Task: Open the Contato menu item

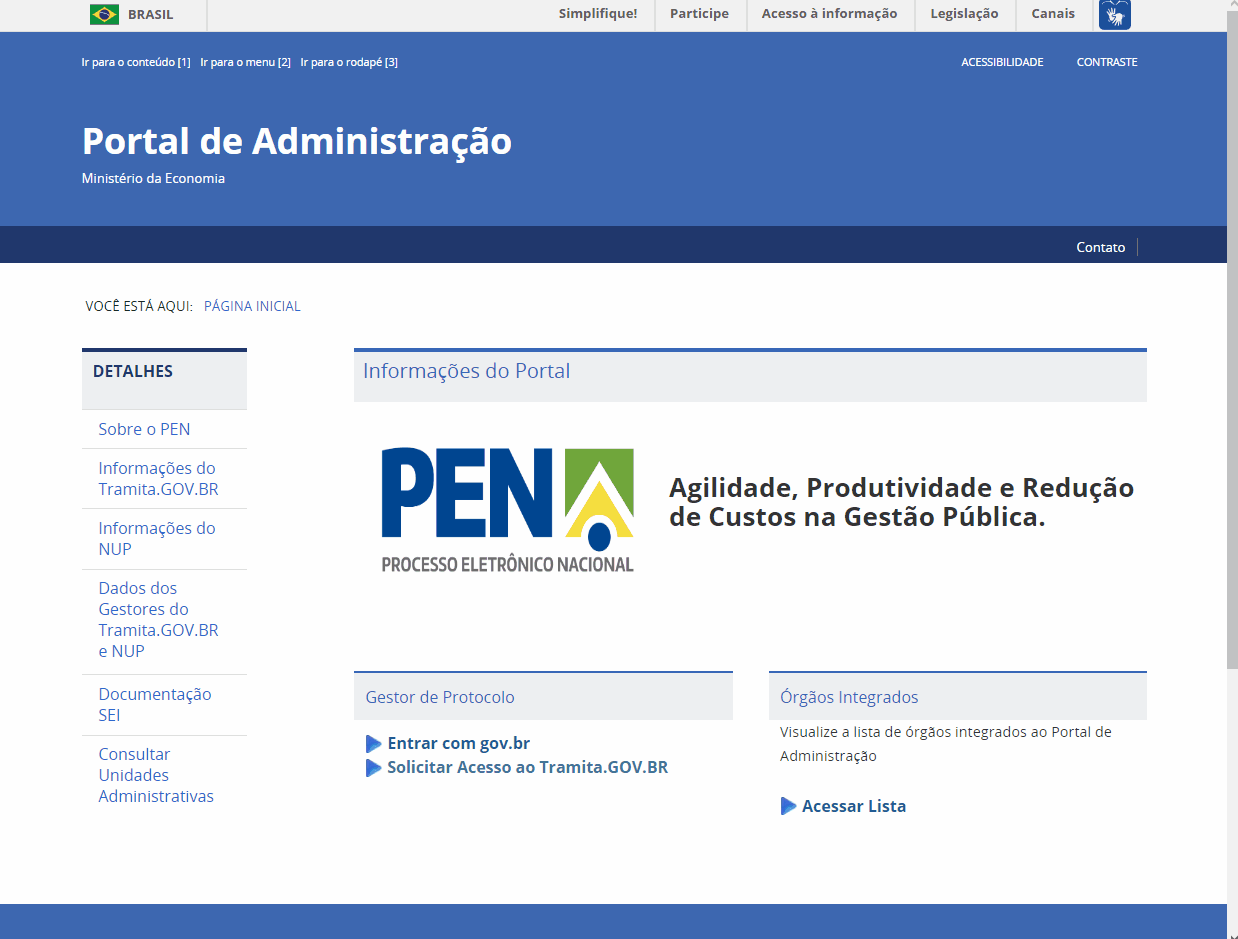Action: pos(1100,247)
